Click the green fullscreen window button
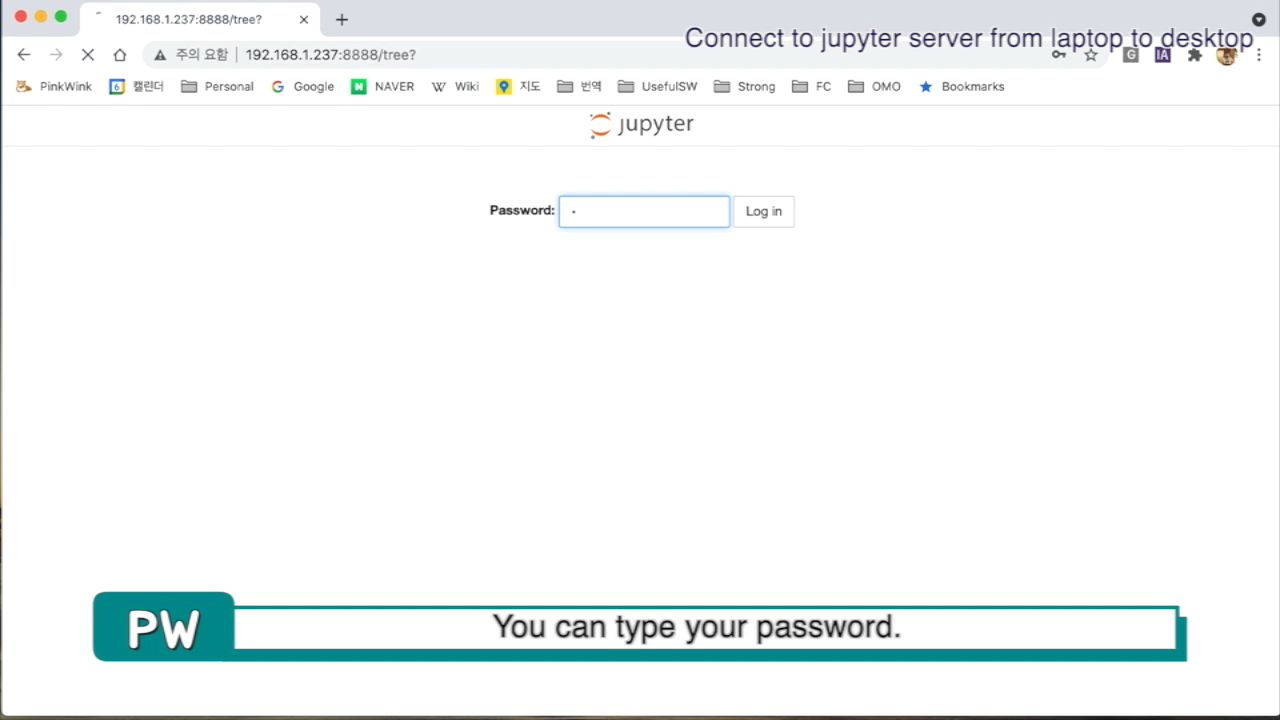Viewport: 1280px width, 720px height. coord(61,16)
